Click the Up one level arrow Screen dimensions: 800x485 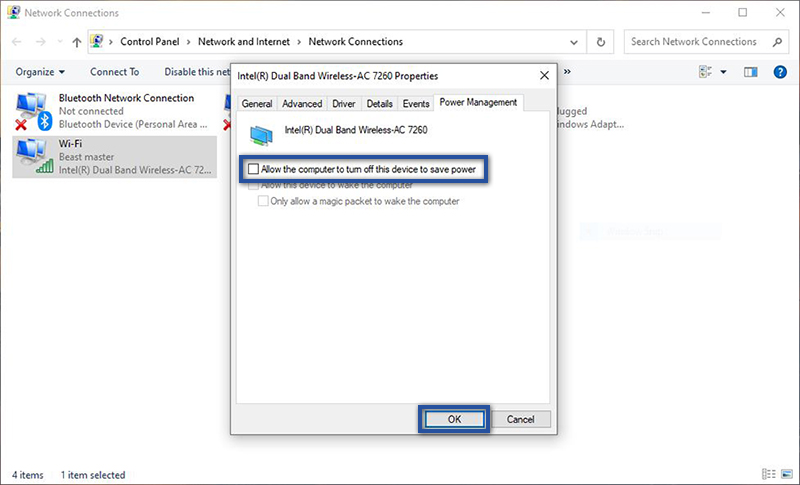[x=77, y=42]
